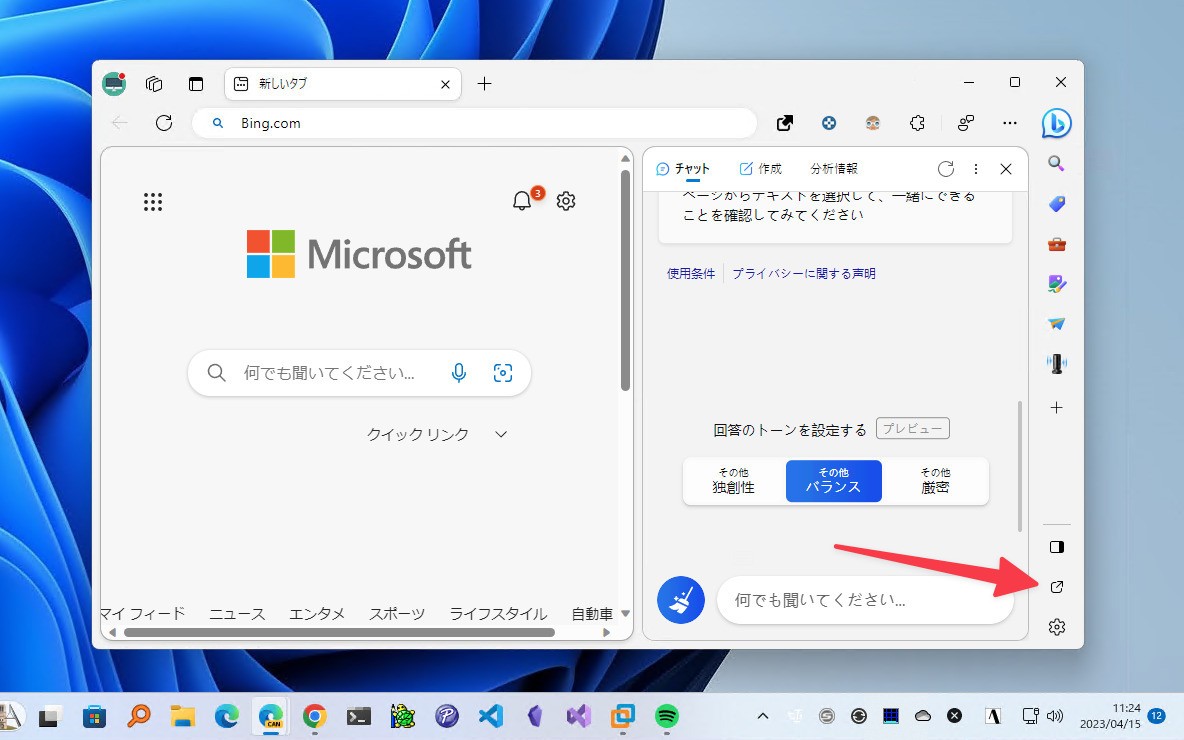Image resolution: width=1184 pixels, height=740 pixels.
Task: Open the Drop paper-plane icon in the sidebar
Action: pos(1056,323)
